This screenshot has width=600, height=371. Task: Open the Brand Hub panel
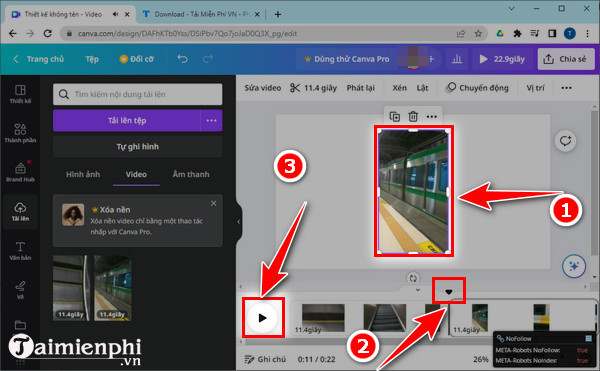coord(20,172)
